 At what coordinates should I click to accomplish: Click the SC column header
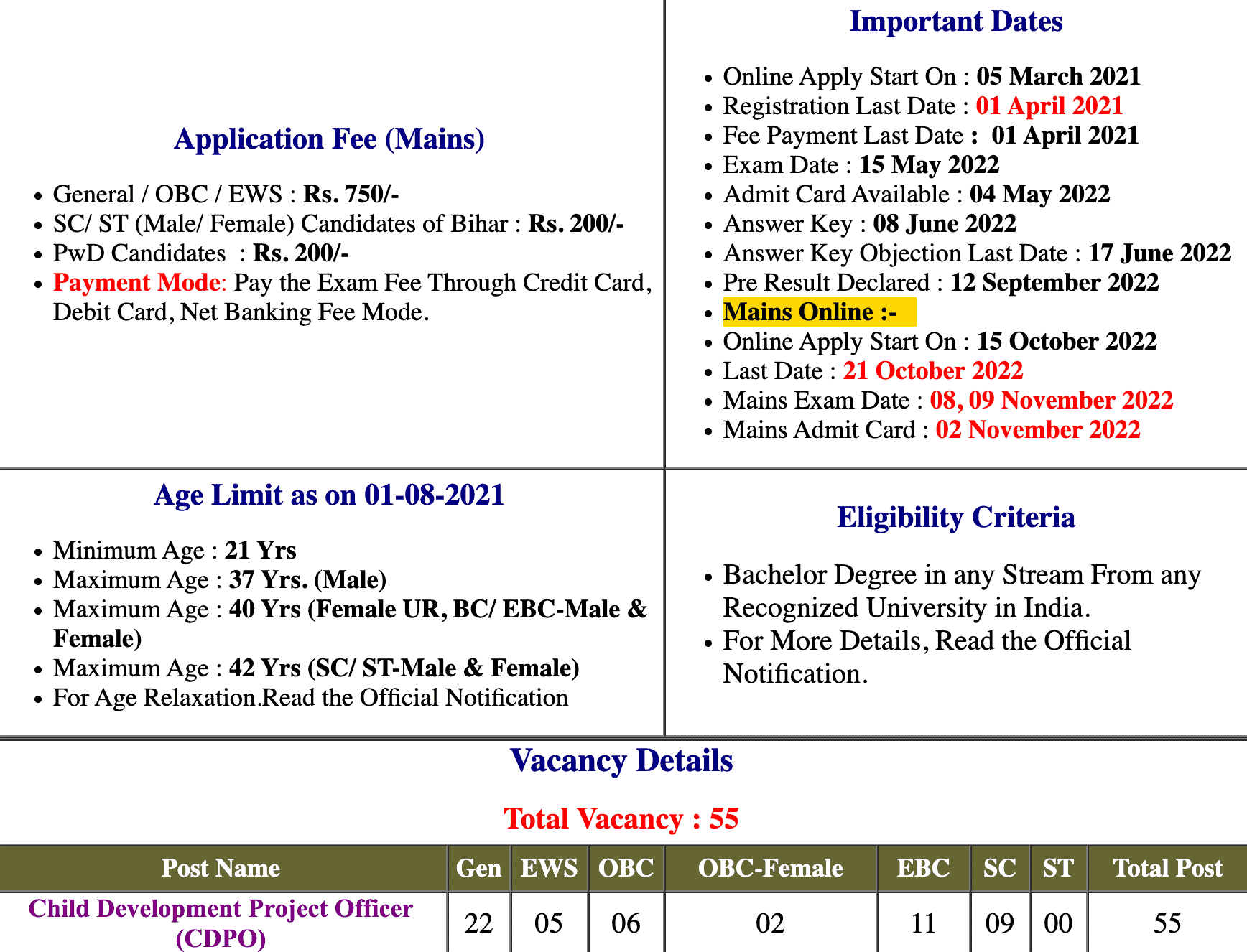pyautogui.click(x=1000, y=869)
